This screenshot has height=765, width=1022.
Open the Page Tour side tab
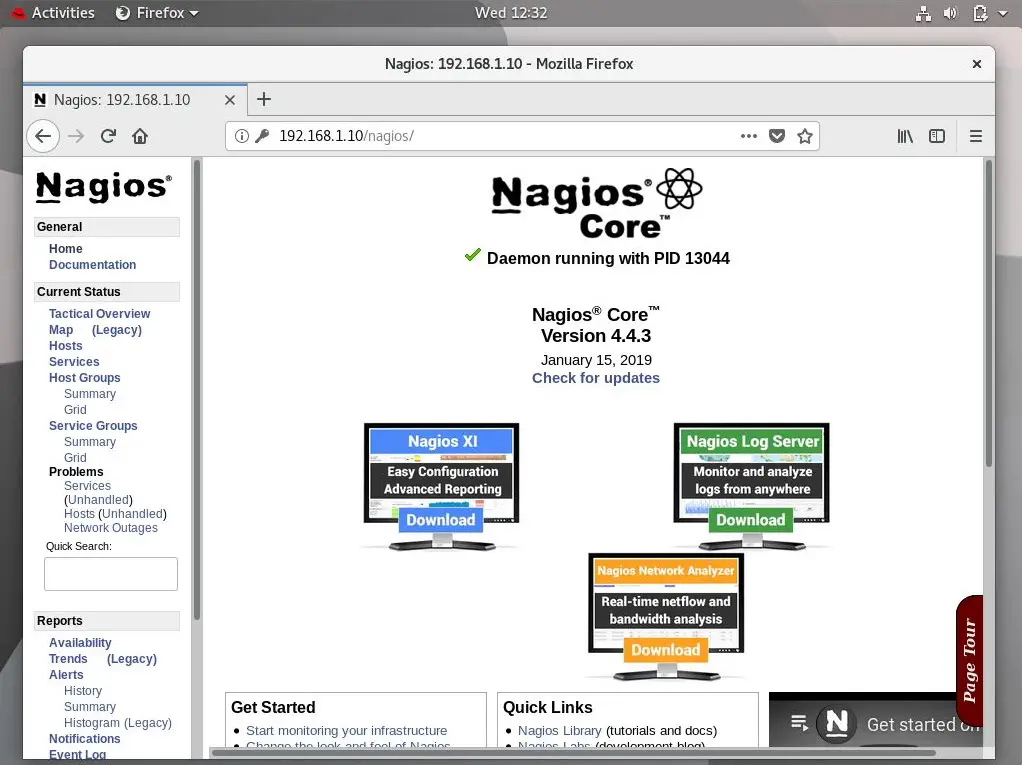pos(969,660)
